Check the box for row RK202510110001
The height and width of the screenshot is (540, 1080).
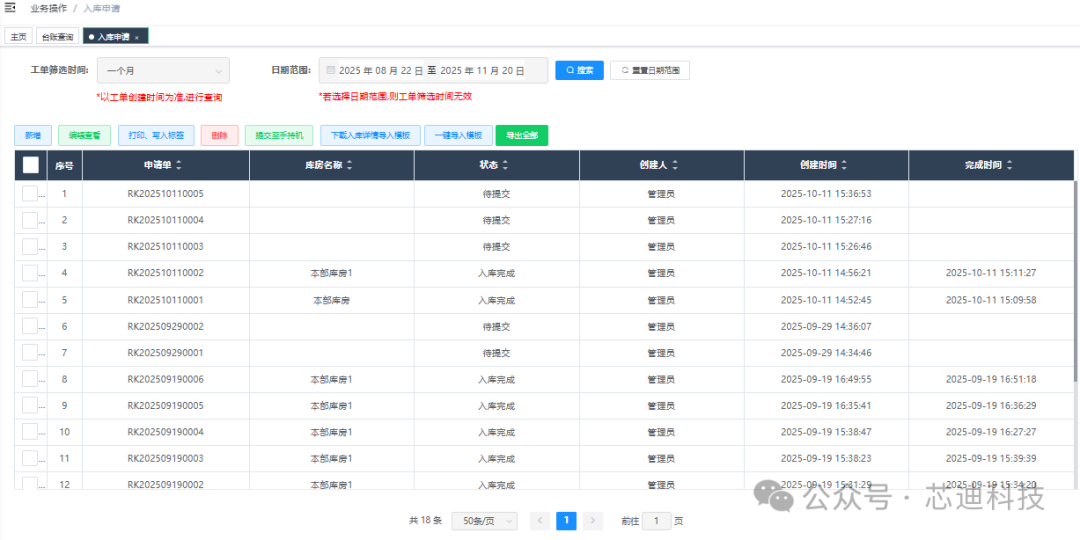(30, 300)
